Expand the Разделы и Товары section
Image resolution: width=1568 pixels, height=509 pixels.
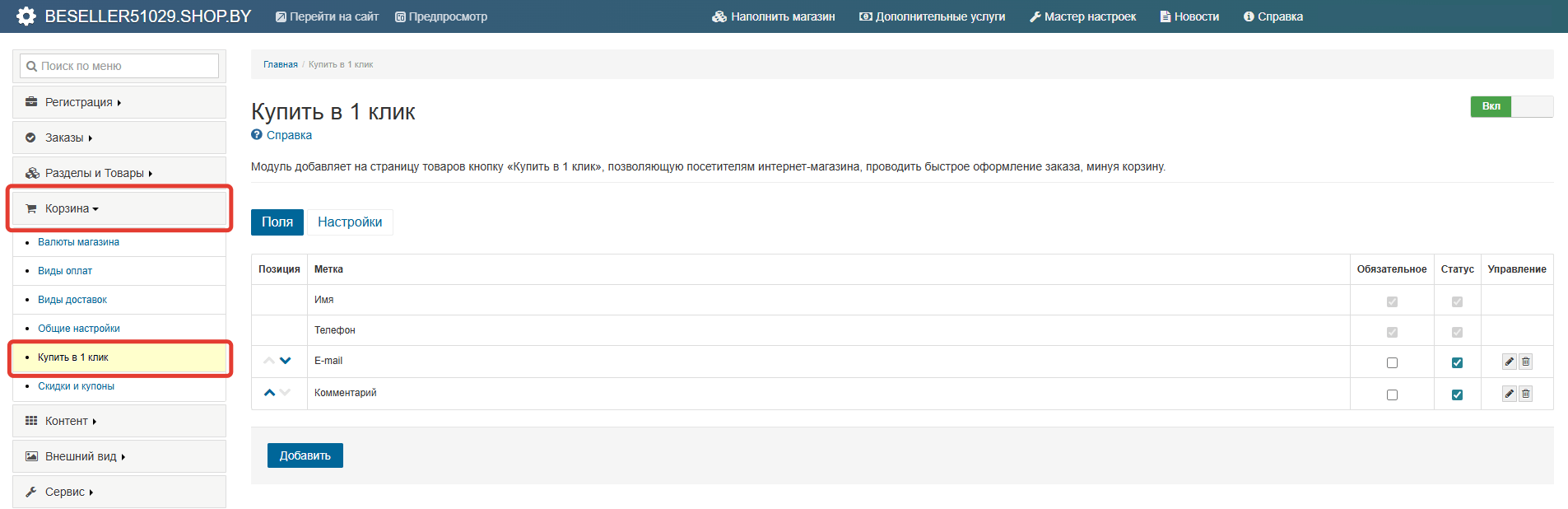pos(119,173)
